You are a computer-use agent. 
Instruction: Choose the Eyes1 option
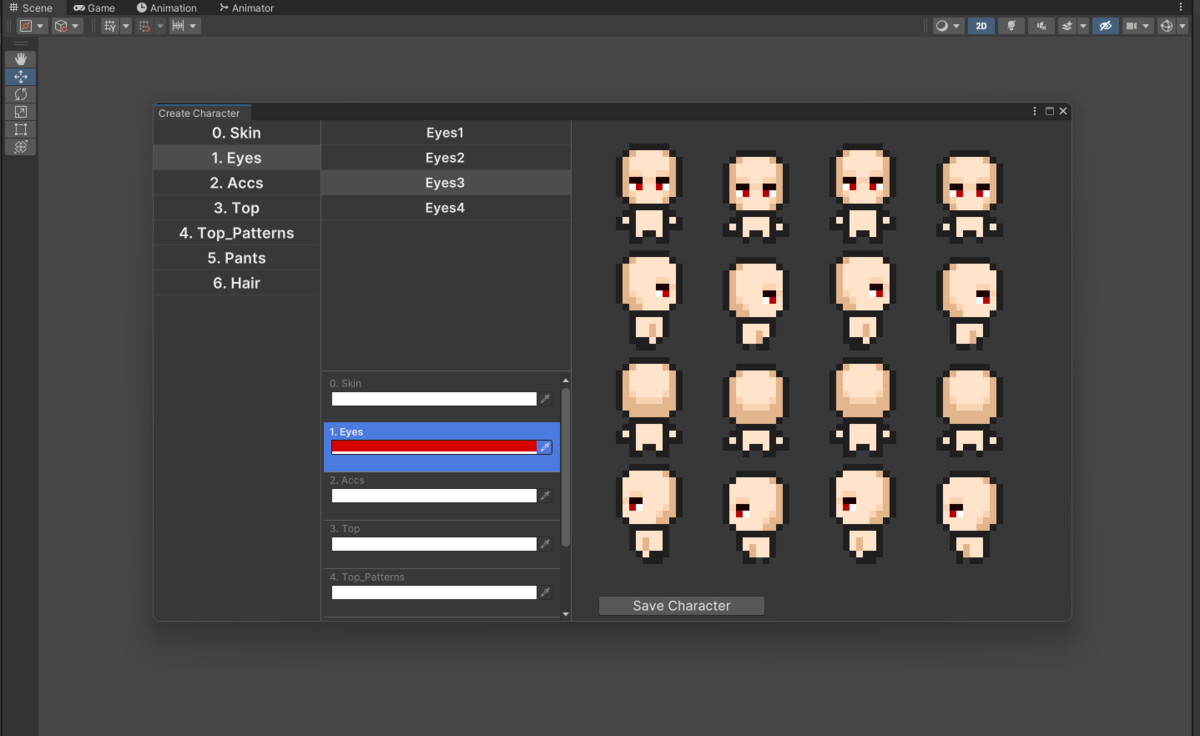click(x=445, y=133)
